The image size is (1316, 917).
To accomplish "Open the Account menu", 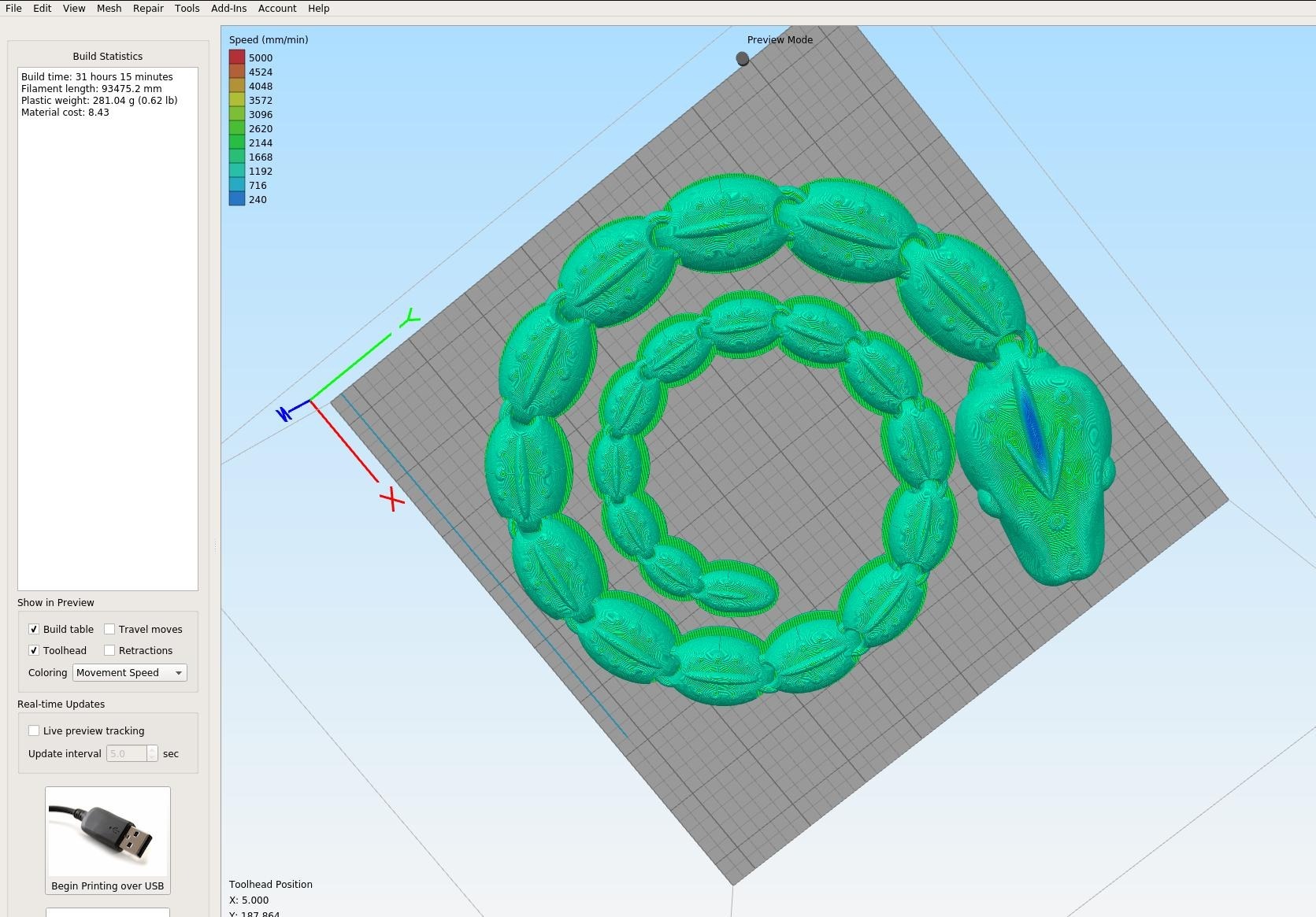I will (277, 8).
